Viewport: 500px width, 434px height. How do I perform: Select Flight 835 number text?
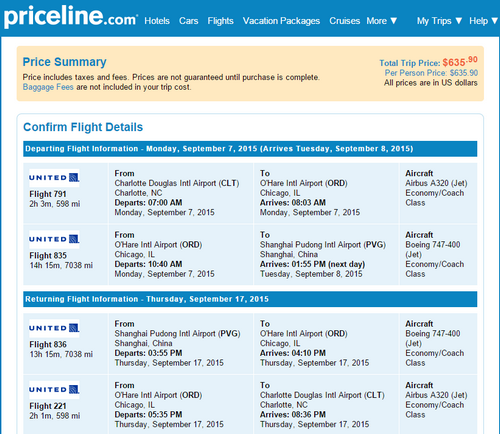(48, 256)
